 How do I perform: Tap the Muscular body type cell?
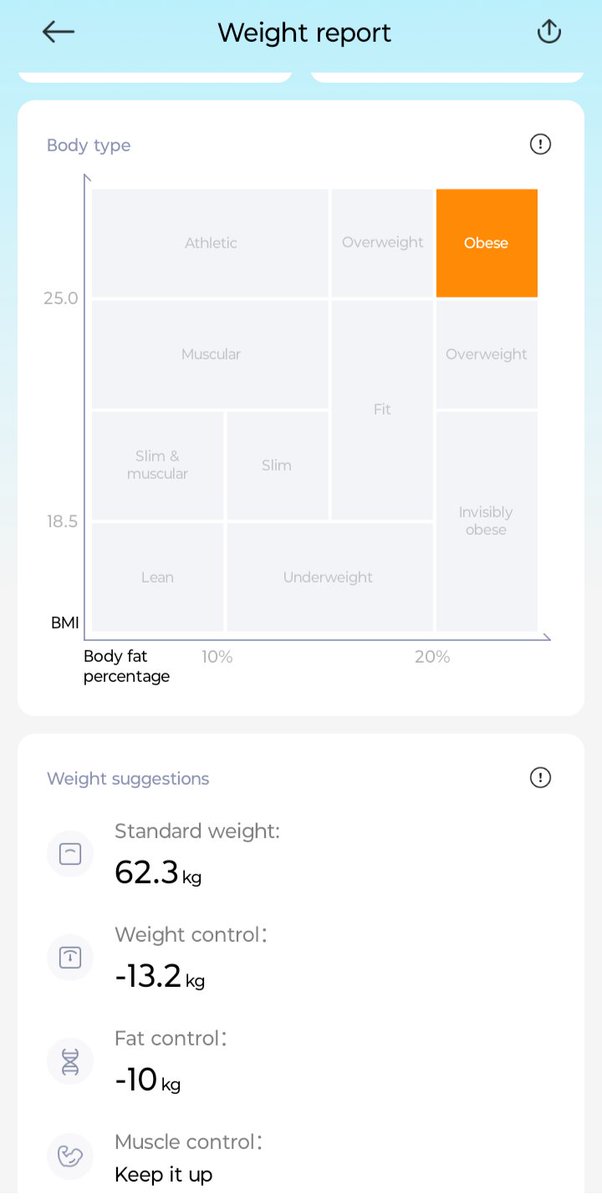click(x=211, y=354)
